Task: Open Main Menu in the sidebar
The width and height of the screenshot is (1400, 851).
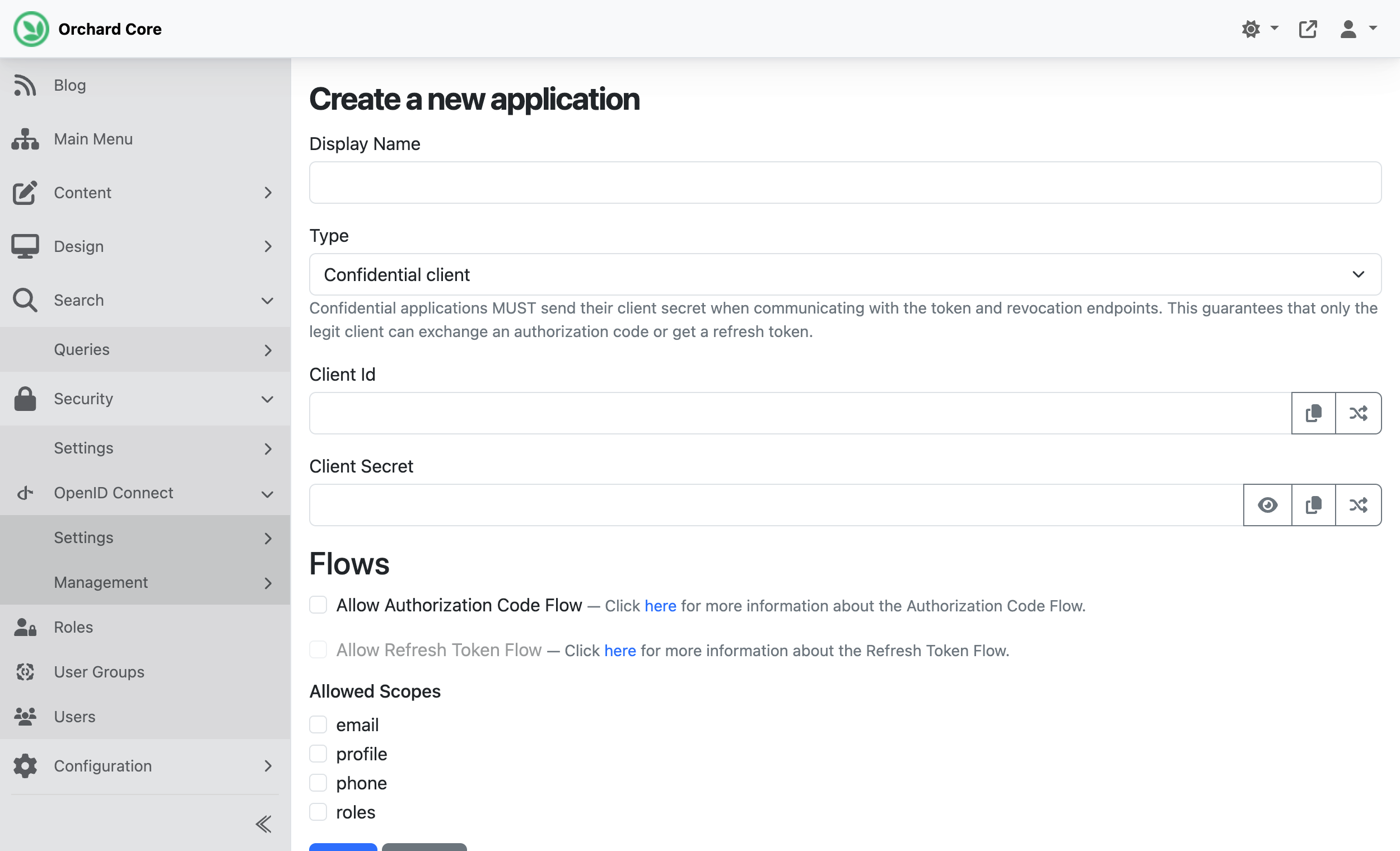Action: (x=145, y=139)
